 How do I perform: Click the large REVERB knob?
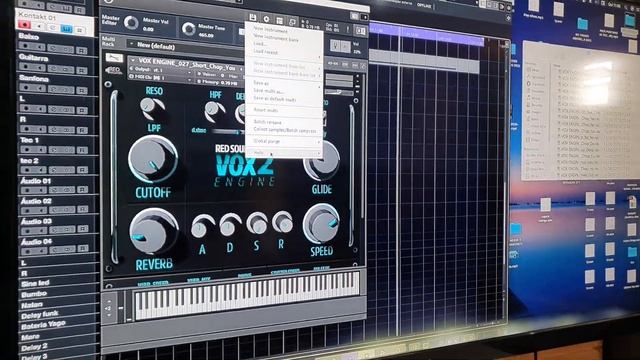pyautogui.click(x=153, y=232)
